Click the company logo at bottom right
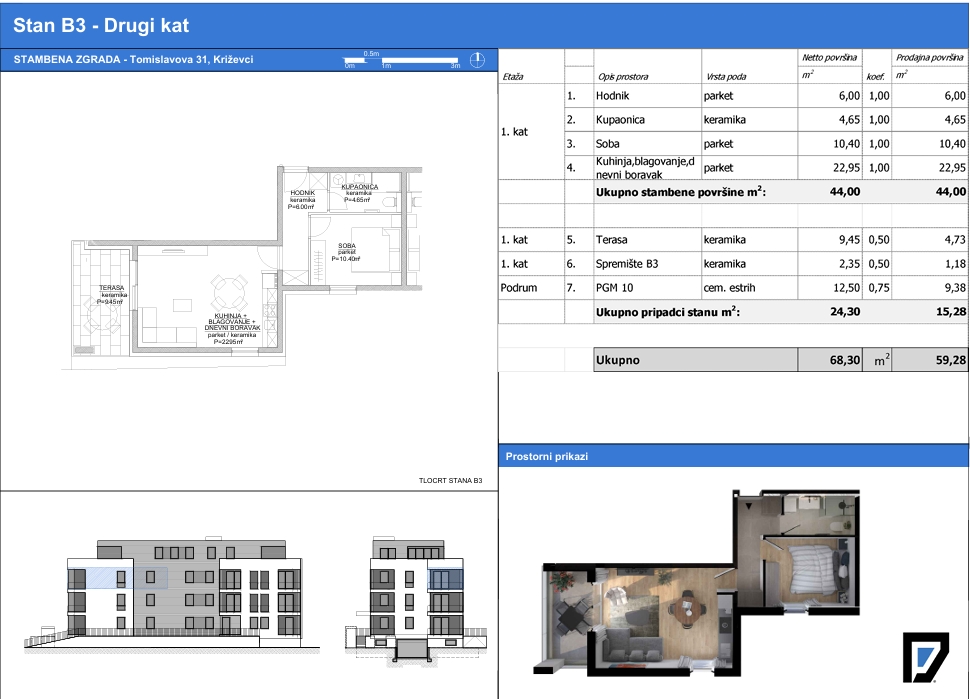The height and width of the screenshot is (699, 970). (x=925, y=657)
